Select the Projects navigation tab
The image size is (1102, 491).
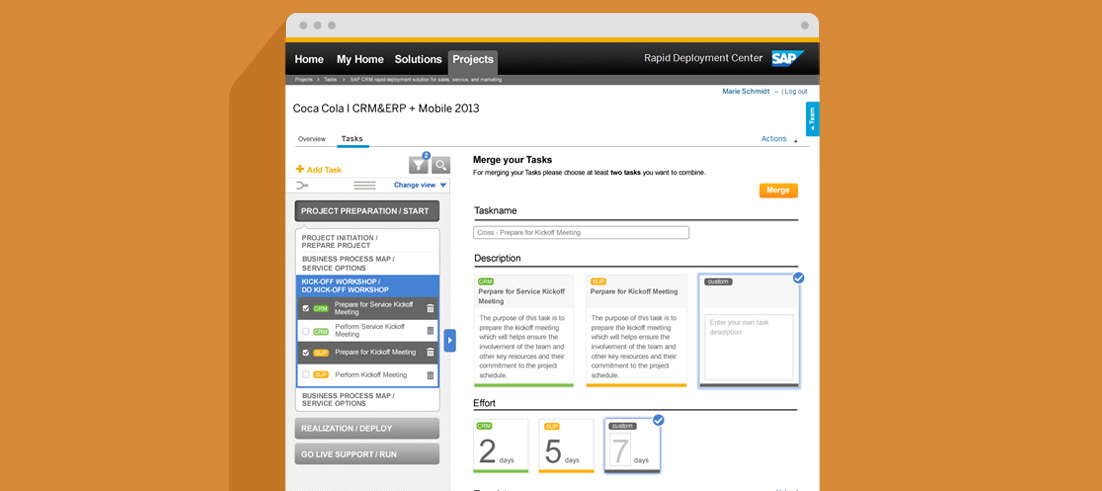click(x=473, y=60)
